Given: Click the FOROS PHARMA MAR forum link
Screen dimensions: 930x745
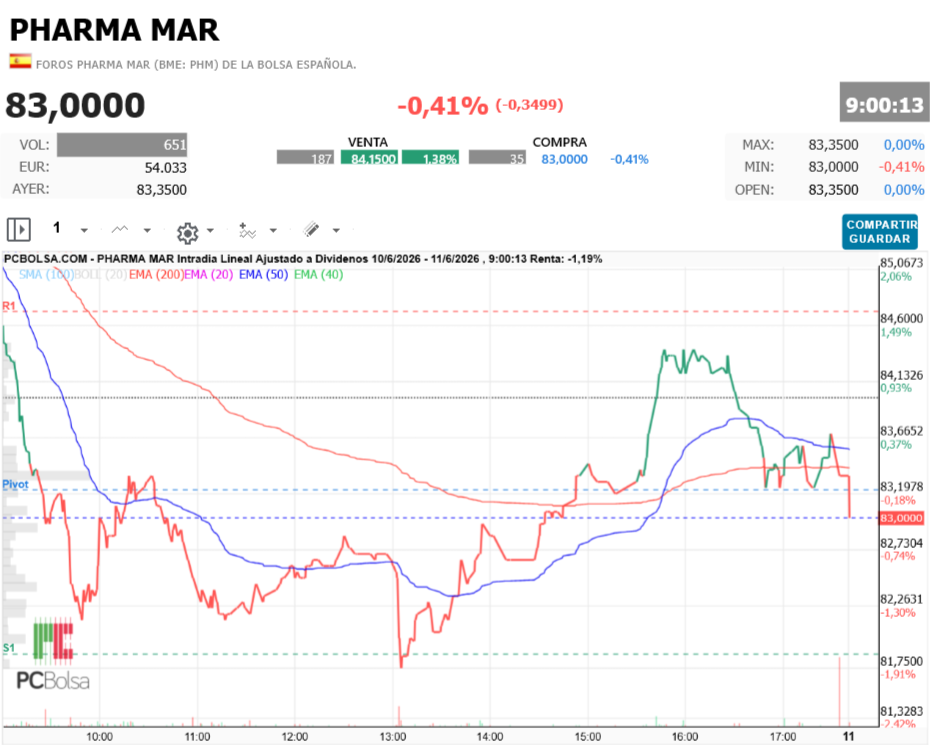Looking at the screenshot, I should pos(196,65).
